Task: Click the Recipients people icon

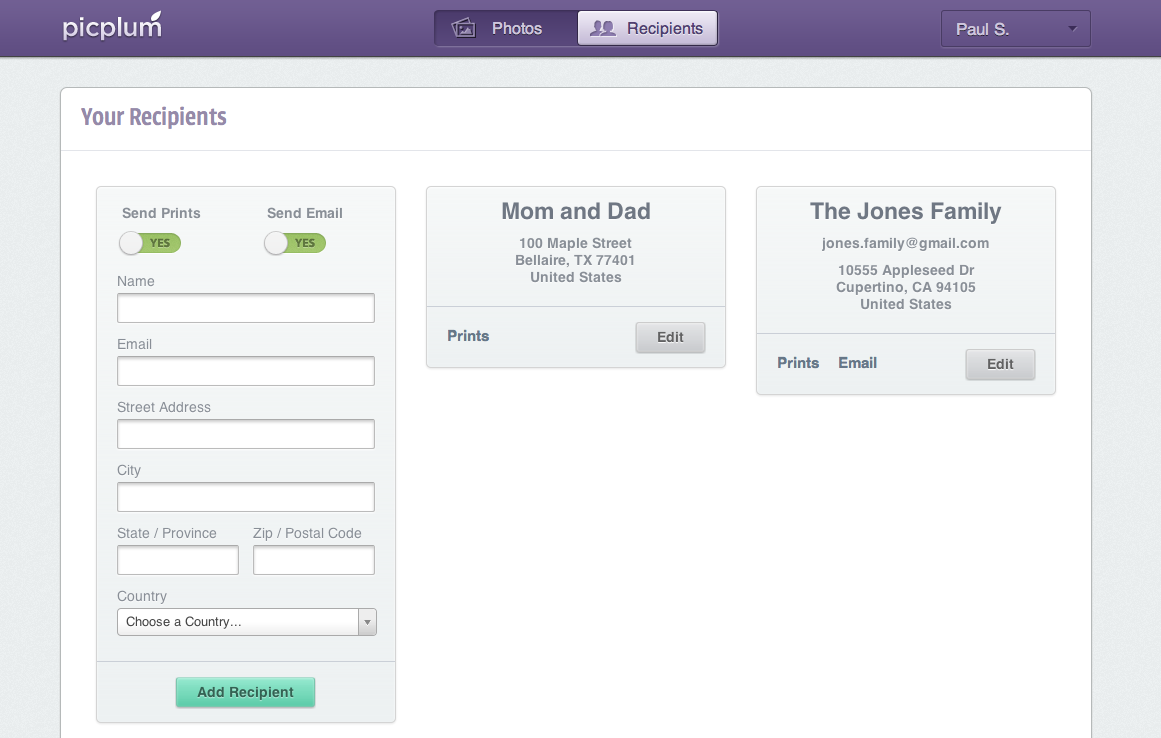Action: click(603, 28)
